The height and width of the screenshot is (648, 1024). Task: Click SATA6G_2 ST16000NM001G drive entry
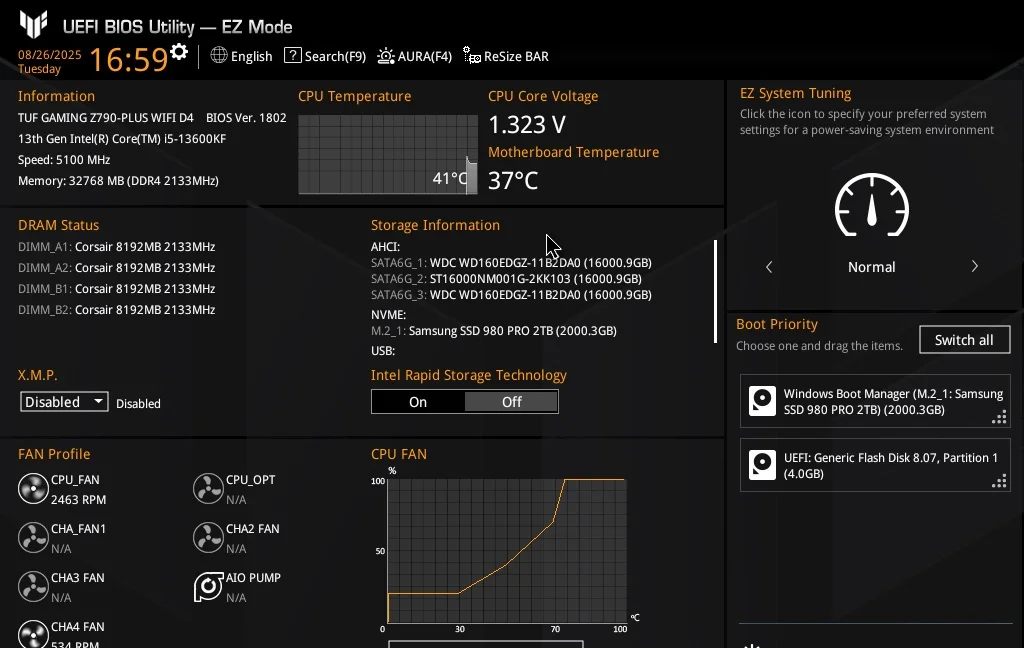click(506, 279)
